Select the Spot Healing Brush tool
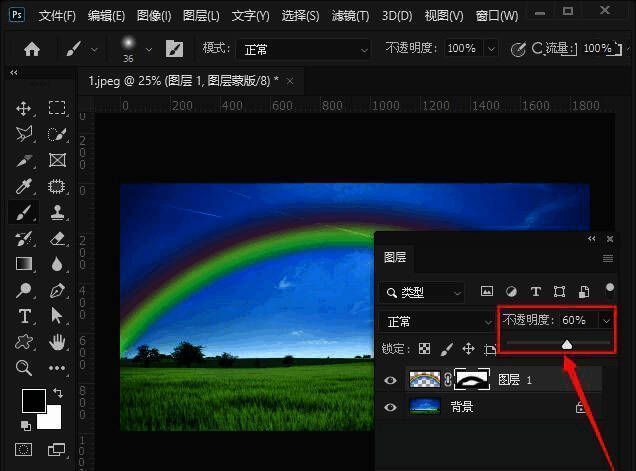Screen dimensions: 636x471 (x=57, y=187)
